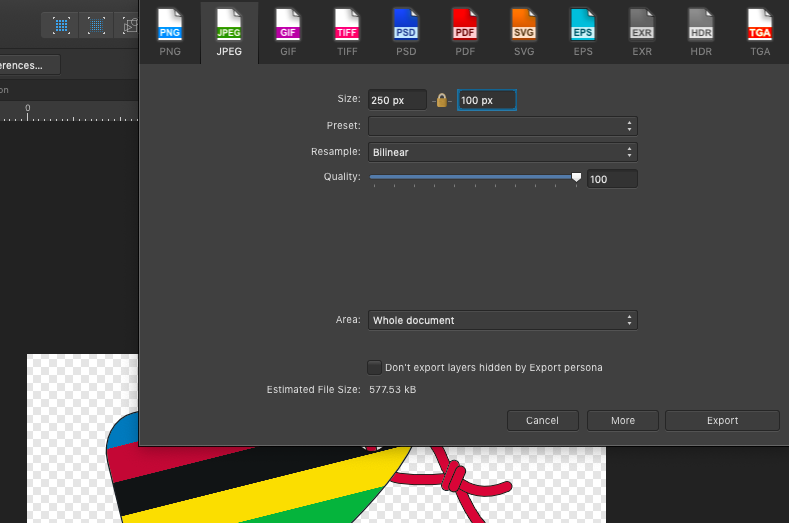Select the JPEG export format

click(x=229, y=32)
